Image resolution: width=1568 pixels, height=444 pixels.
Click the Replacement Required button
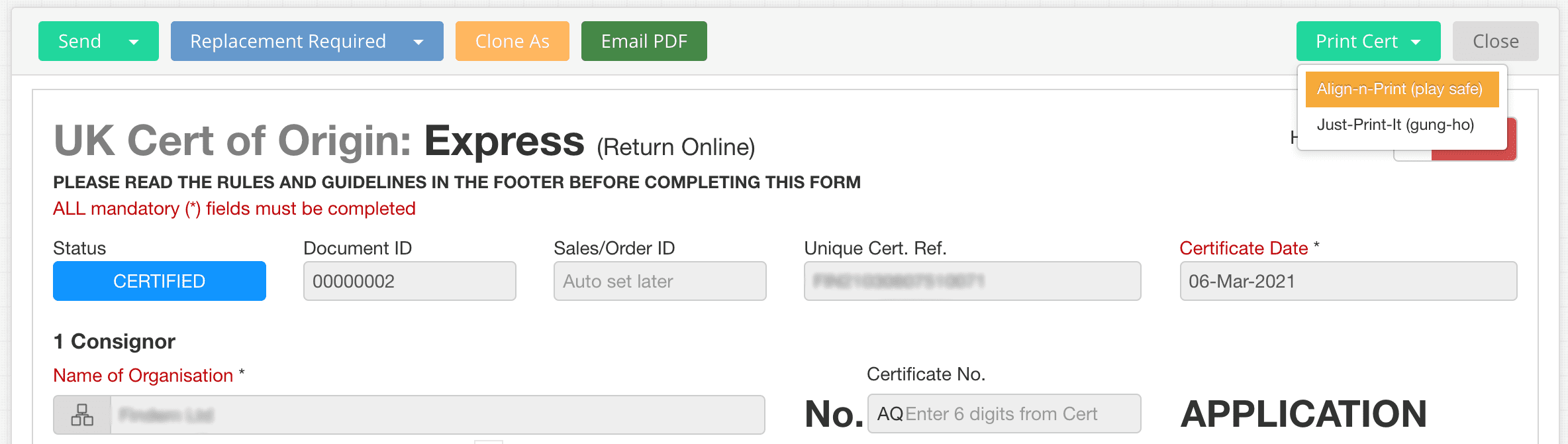coord(288,41)
